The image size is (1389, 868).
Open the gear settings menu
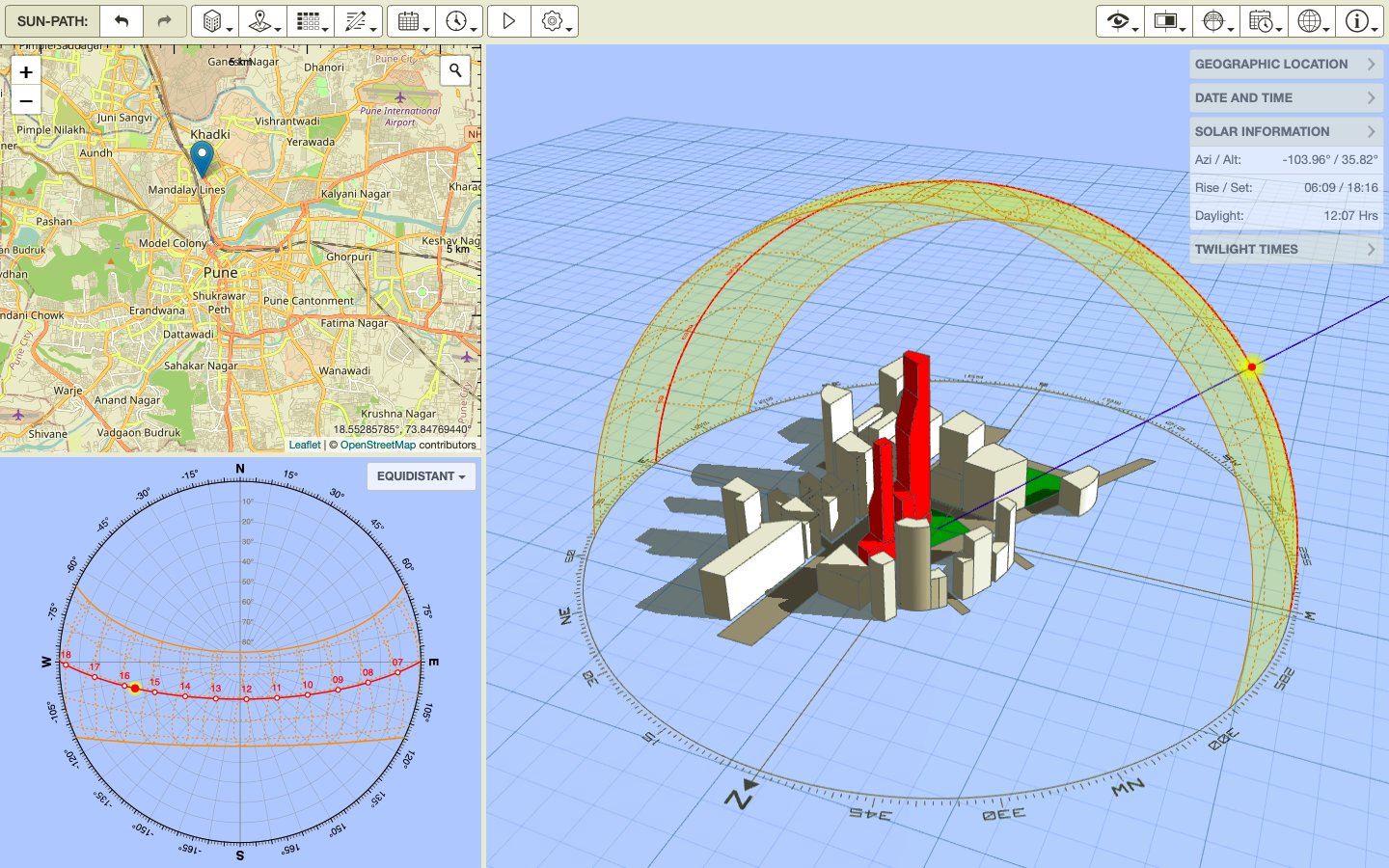click(x=555, y=21)
